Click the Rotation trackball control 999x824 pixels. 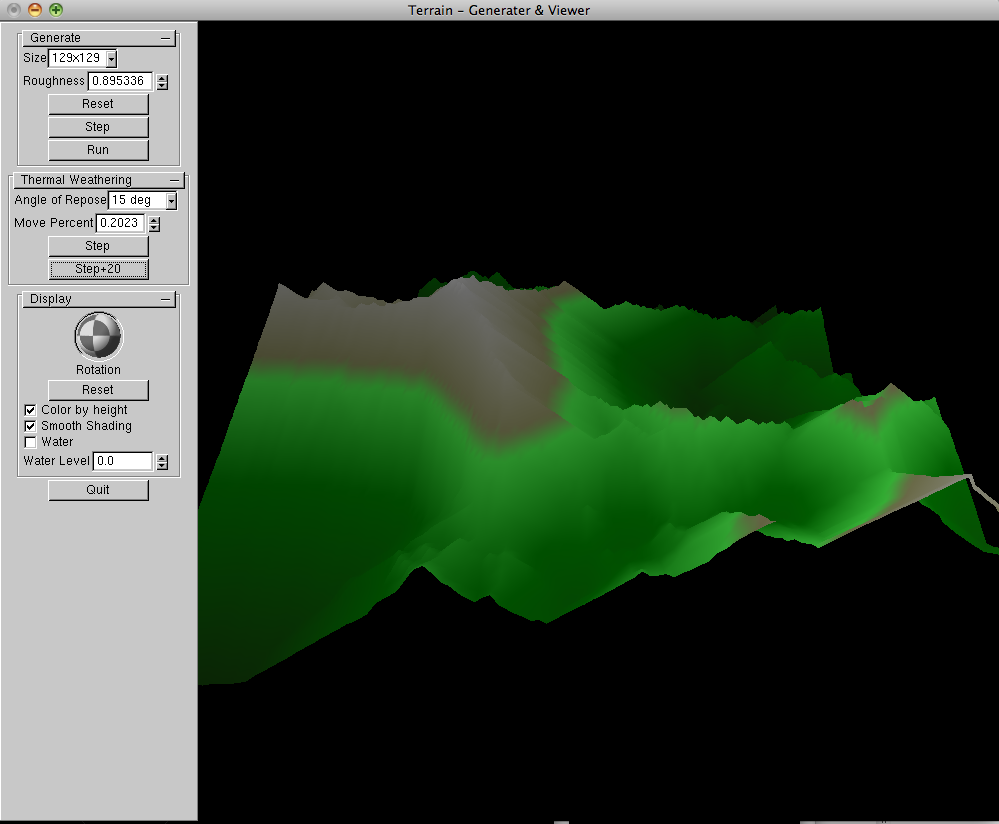click(x=98, y=337)
